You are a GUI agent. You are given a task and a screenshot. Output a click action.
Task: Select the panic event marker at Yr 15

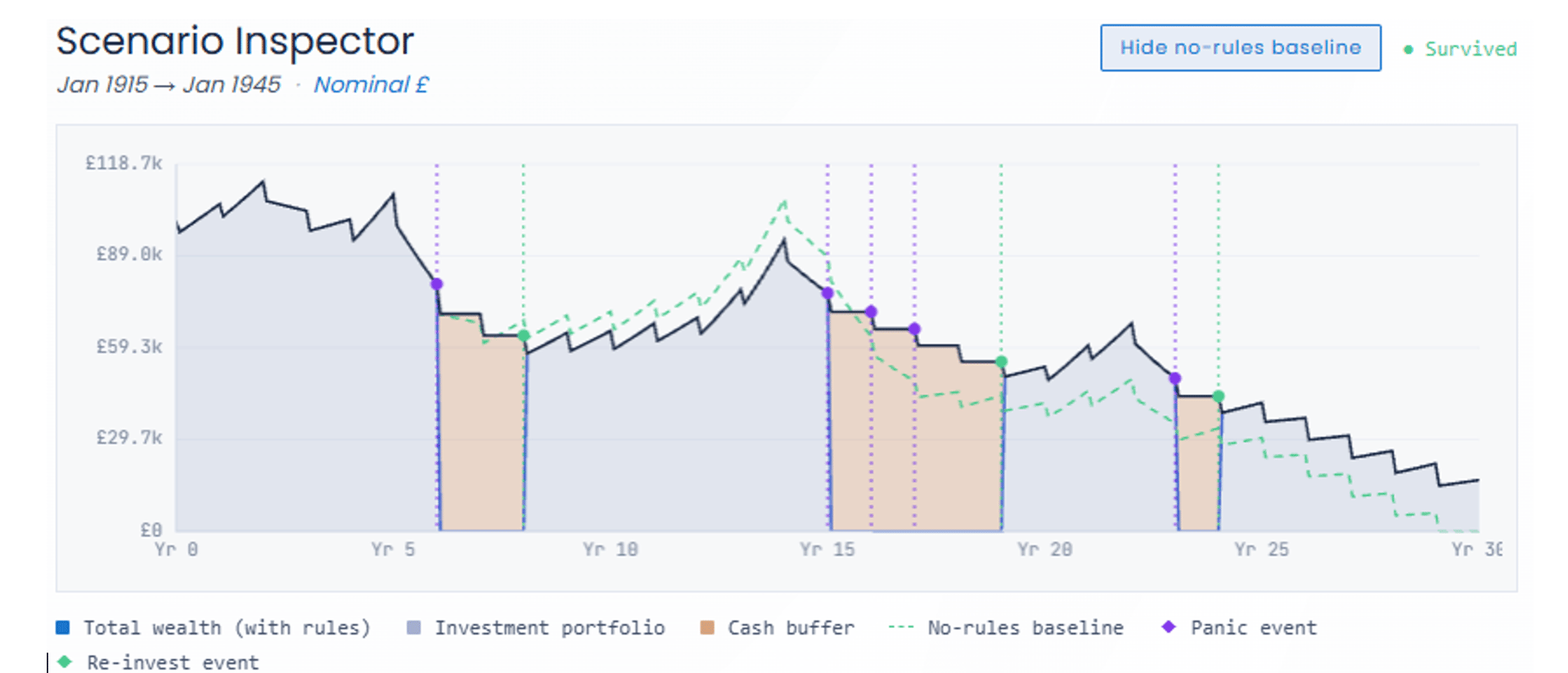click(827, 293)
